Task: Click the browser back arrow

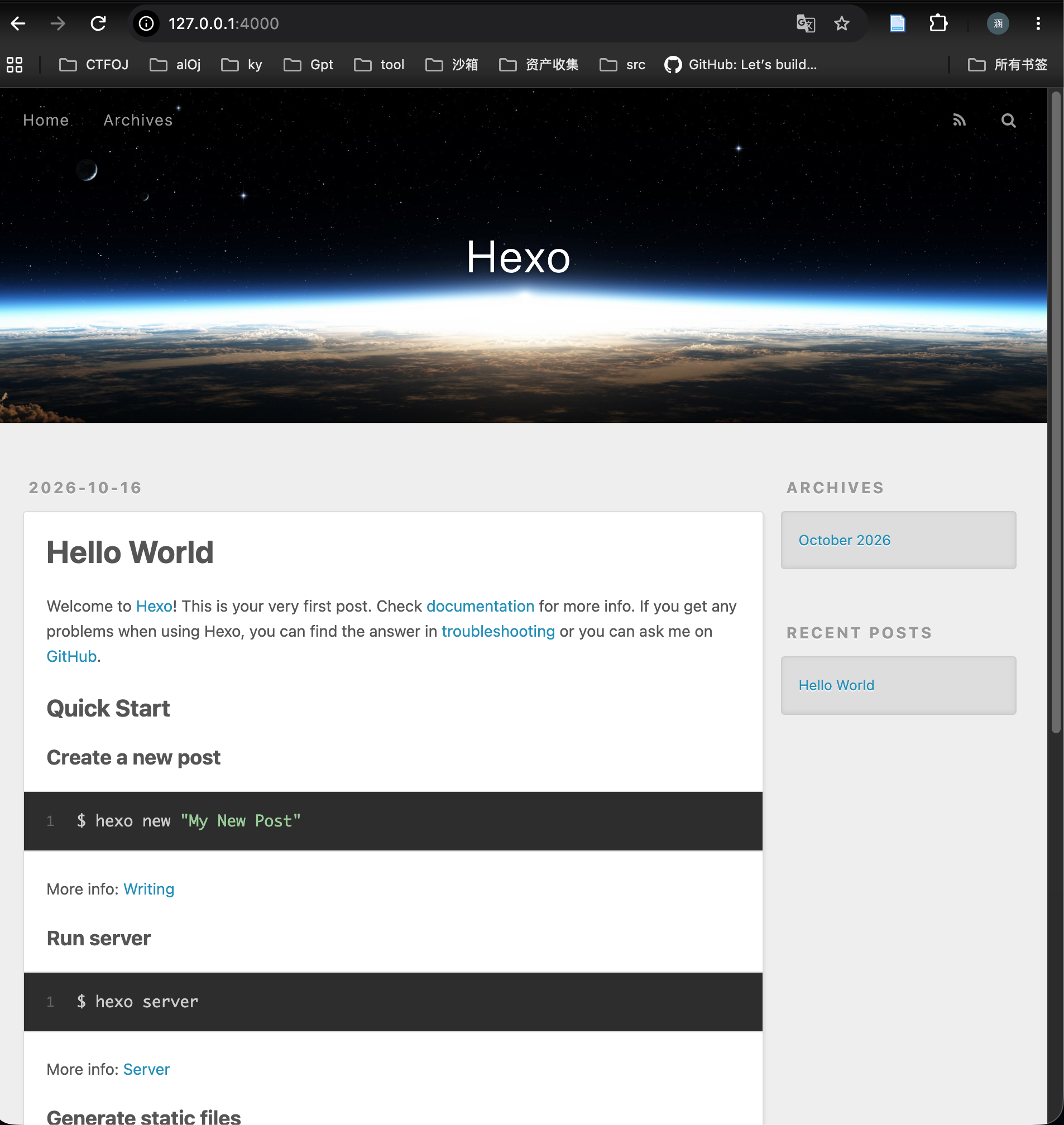Action: [18, 23]
